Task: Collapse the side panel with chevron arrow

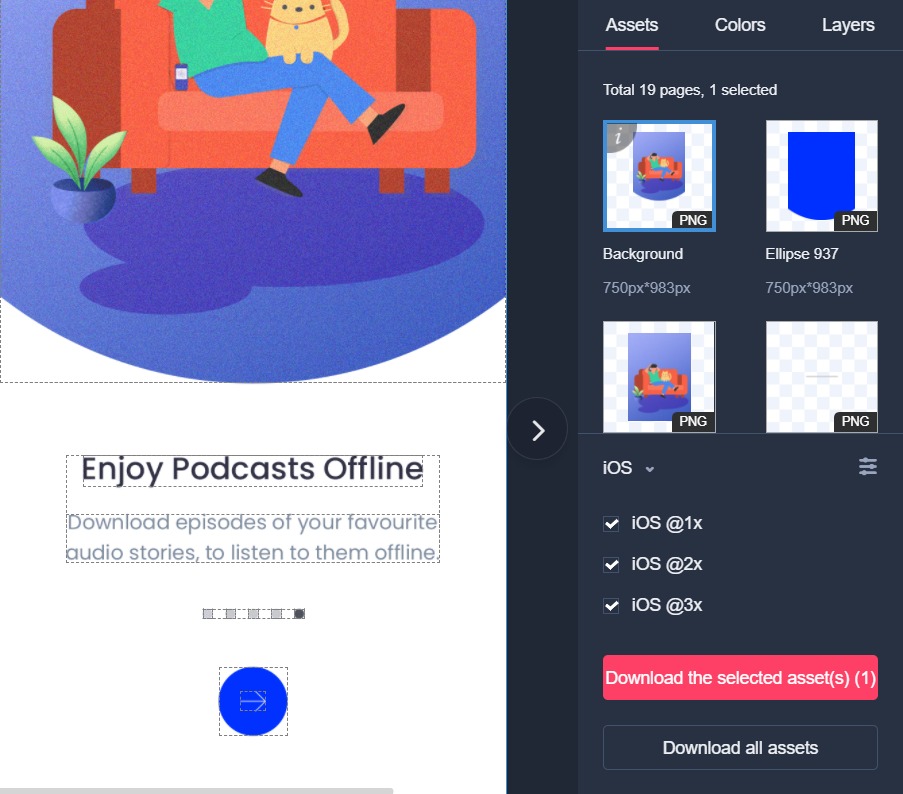Action: 537,430
